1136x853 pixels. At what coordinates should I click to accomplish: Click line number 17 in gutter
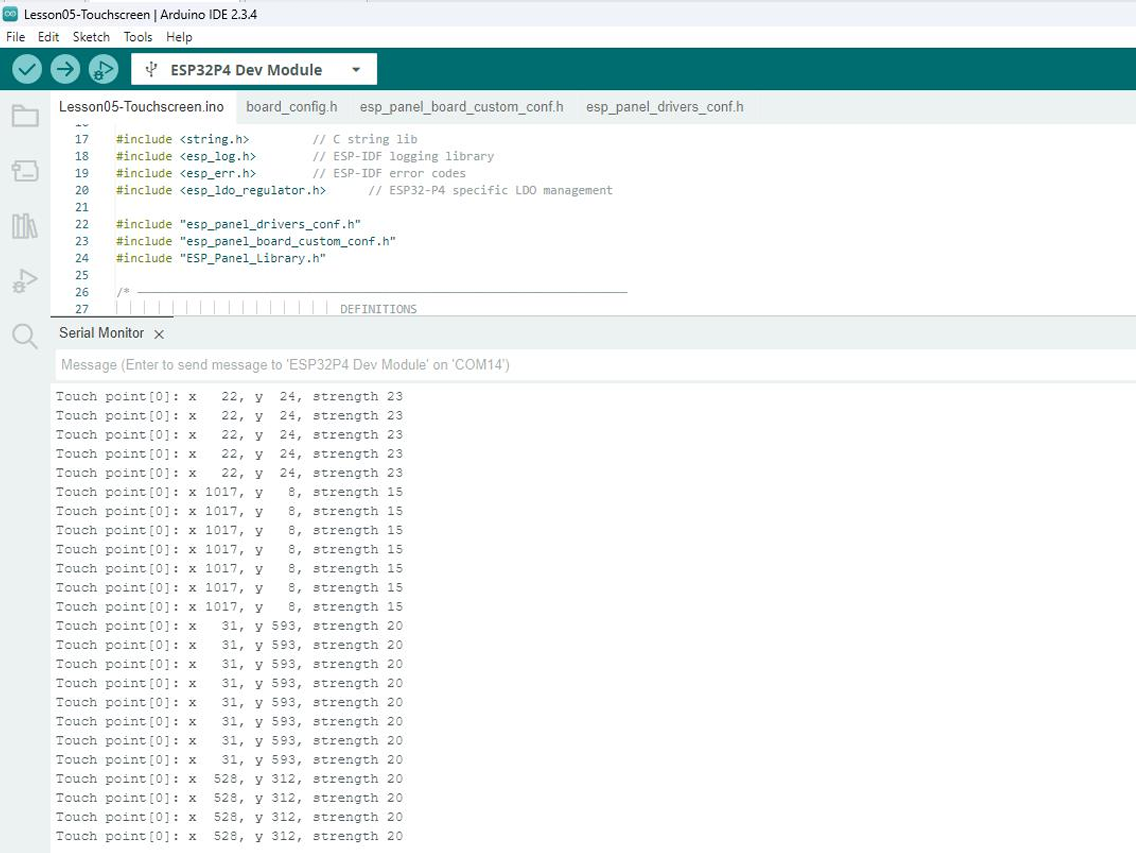pyautogui.click(x=82, y=139)
